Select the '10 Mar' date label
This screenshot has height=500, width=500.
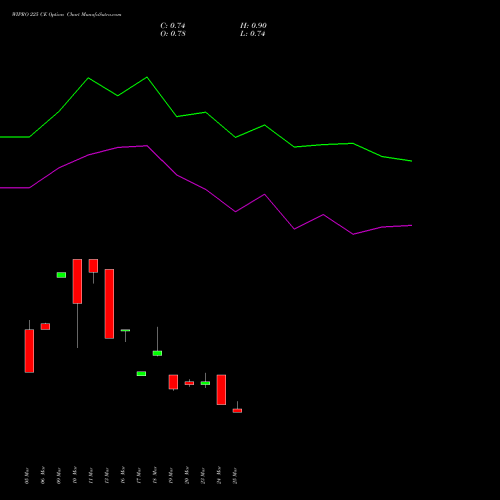(x=75, y=476)
